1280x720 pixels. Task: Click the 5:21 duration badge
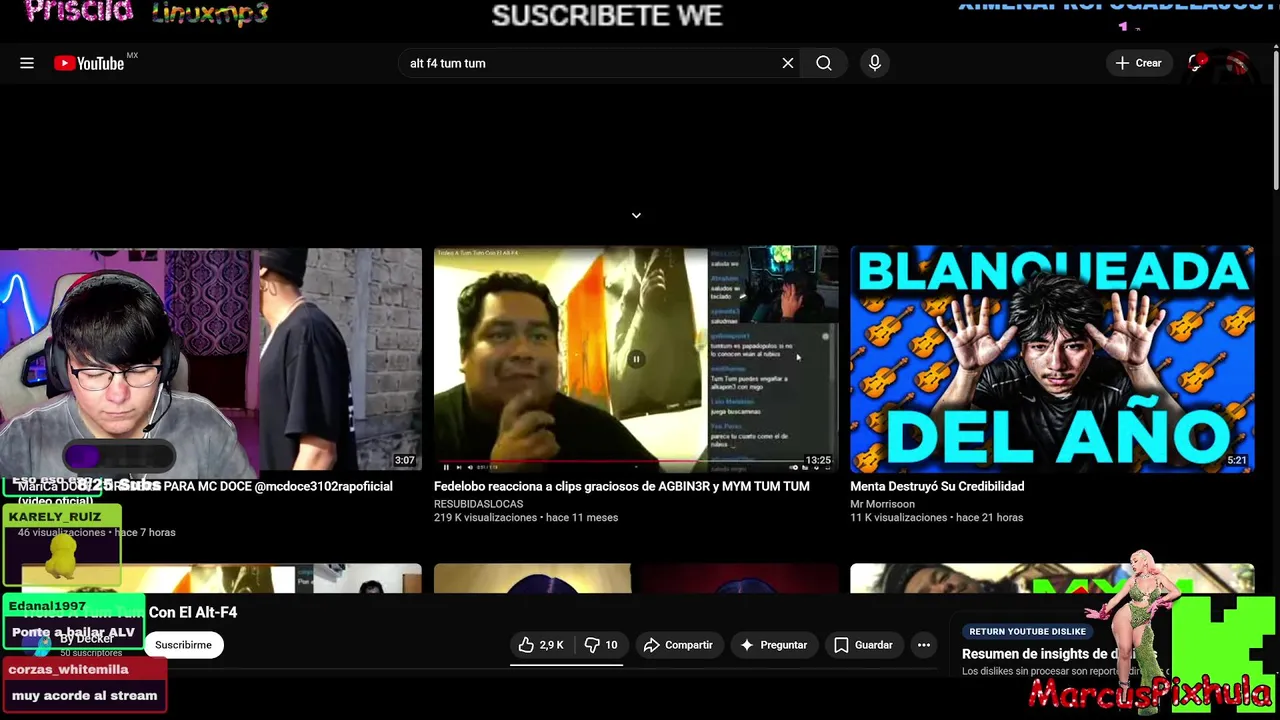click(1237, 460)
